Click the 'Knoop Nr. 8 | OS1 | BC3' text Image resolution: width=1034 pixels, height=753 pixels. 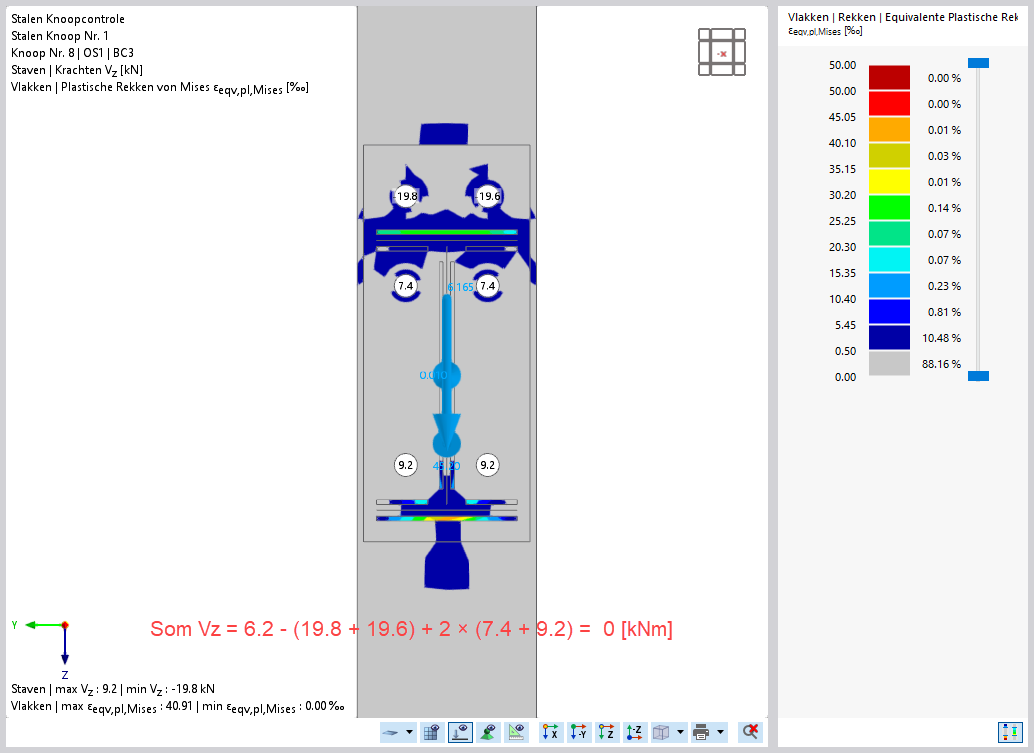pos(73,53)
